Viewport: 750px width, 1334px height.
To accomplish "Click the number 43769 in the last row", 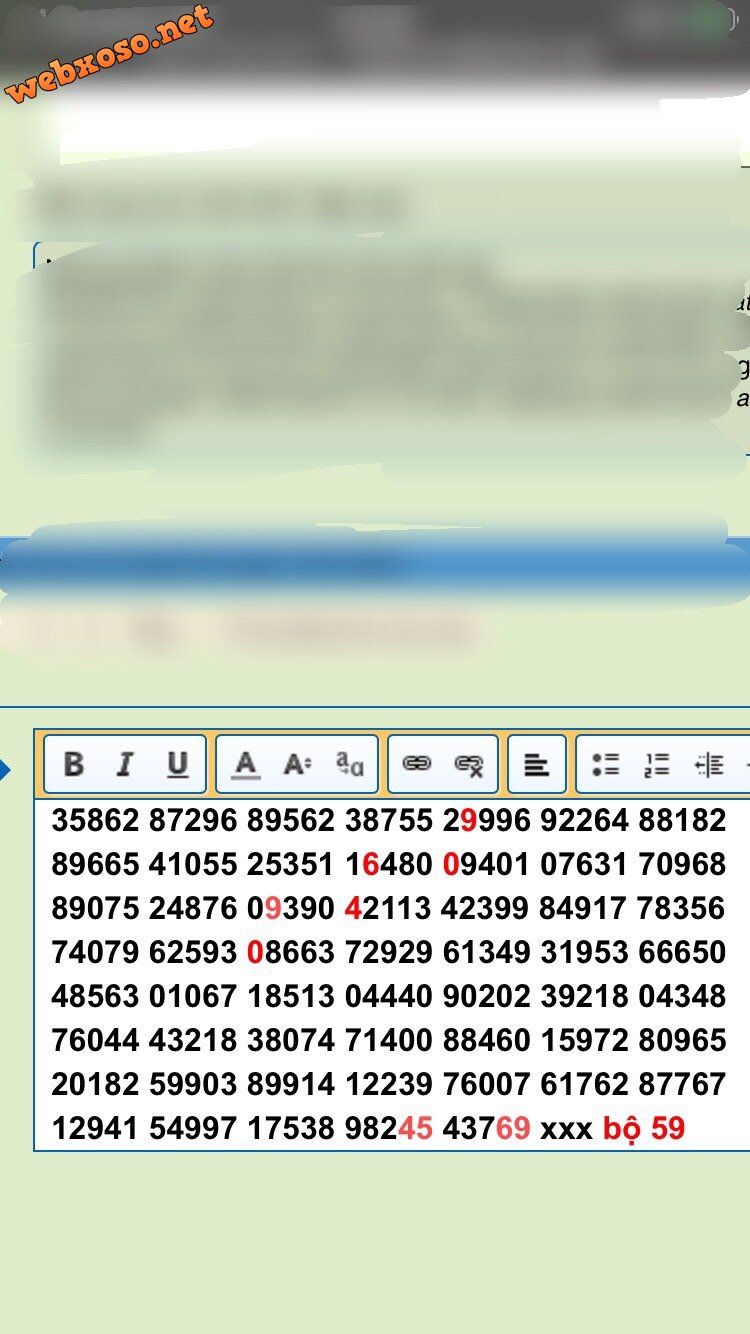I will 487,1129.
